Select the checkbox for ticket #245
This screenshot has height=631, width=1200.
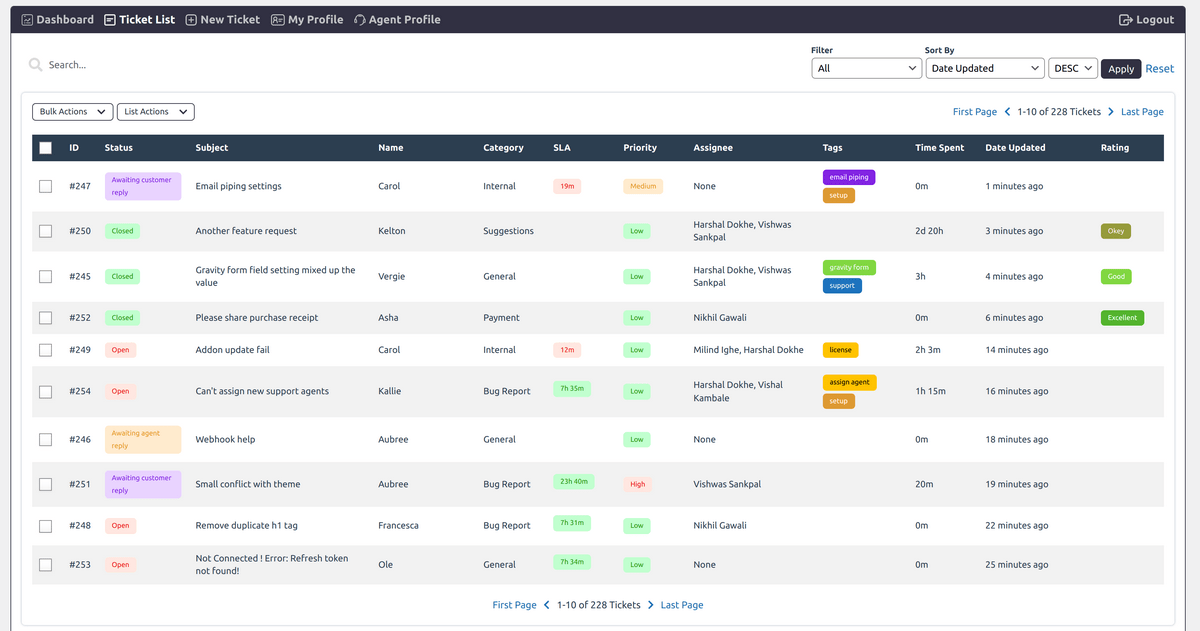(x=45, y=276)
